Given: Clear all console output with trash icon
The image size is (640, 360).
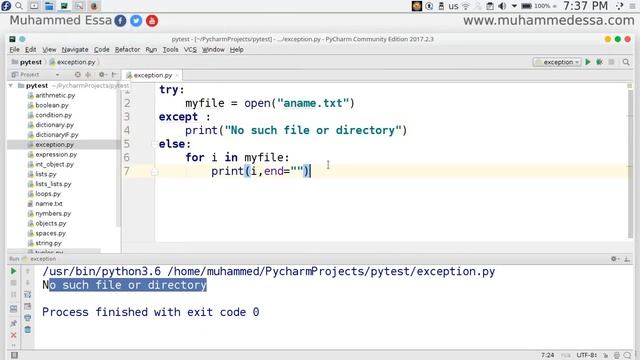Looking at the screenshot, I should click(28, 329).
